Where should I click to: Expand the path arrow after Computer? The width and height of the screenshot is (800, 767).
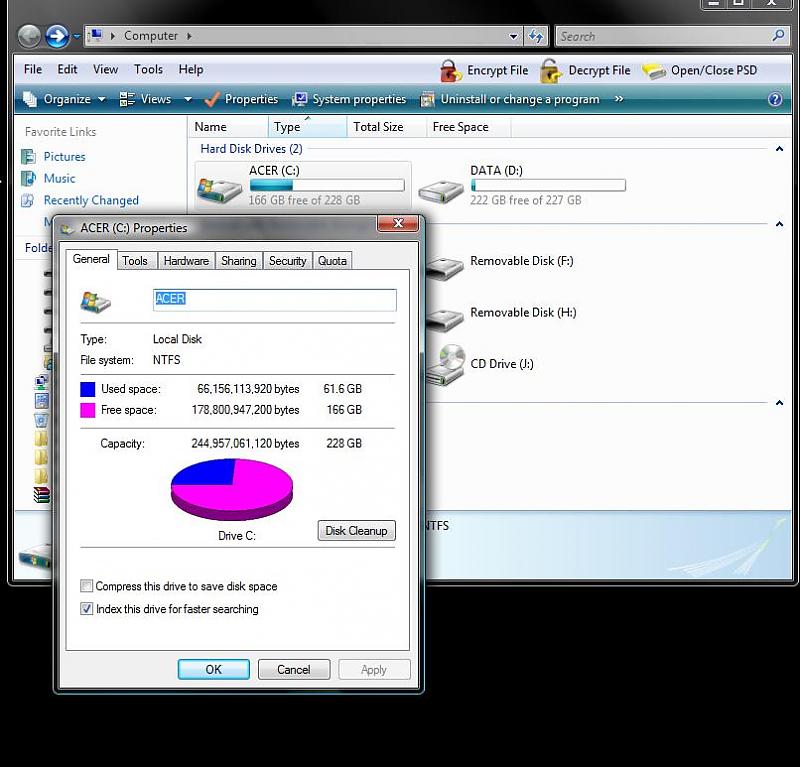point(189,36)
